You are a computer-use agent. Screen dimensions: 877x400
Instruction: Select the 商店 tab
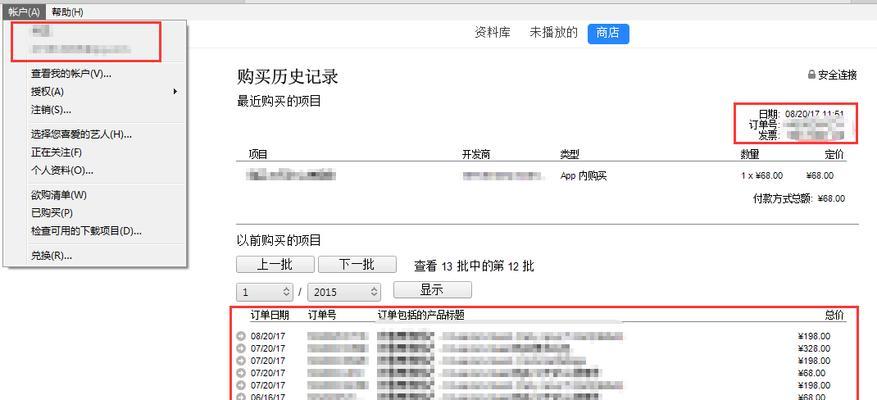608,34
